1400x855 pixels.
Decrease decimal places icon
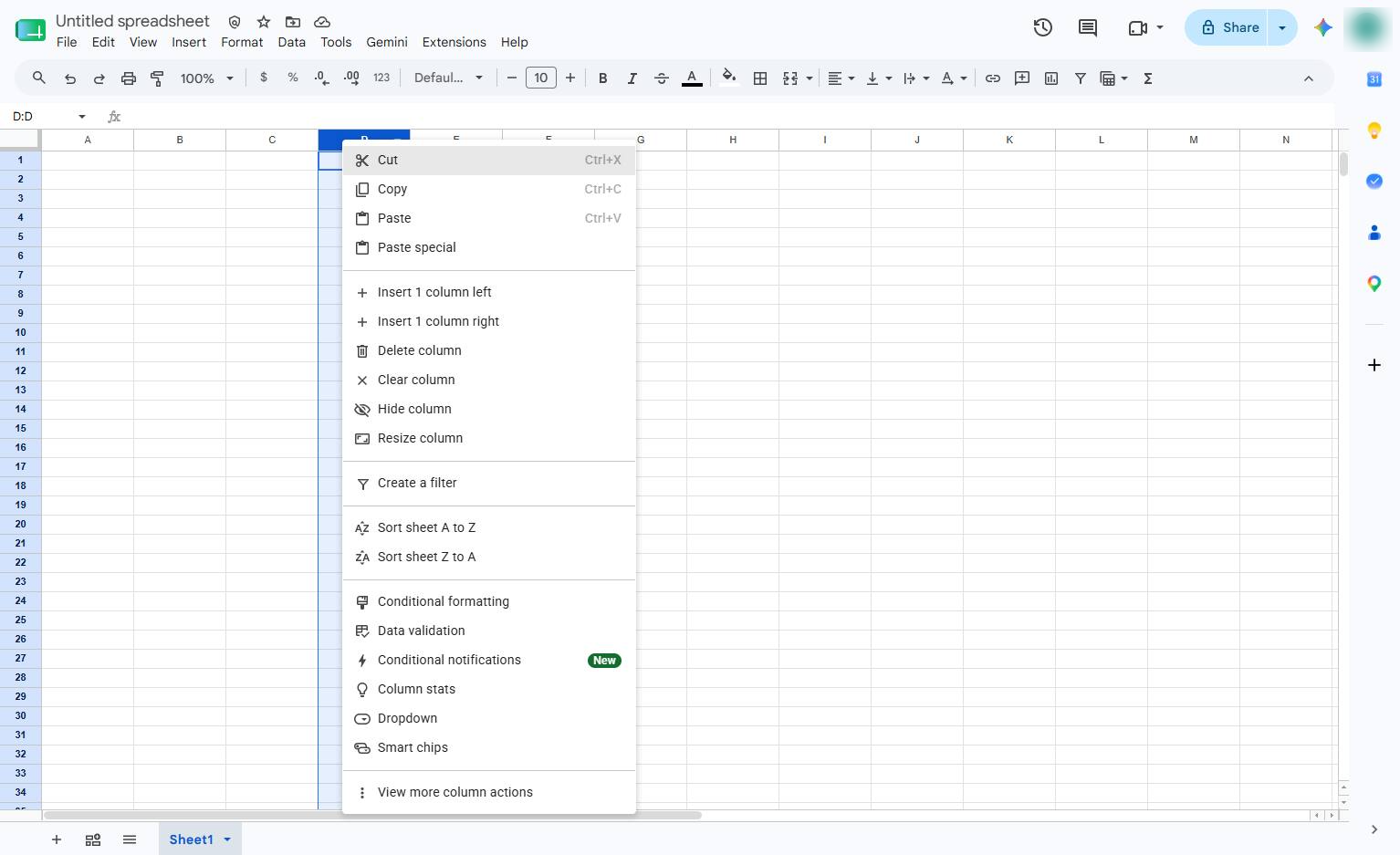[x=321, y=78]
